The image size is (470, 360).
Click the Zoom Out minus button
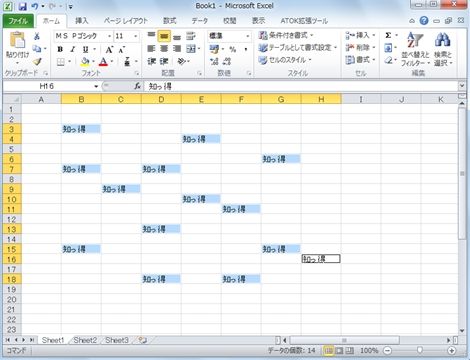(x=387, y=350)
